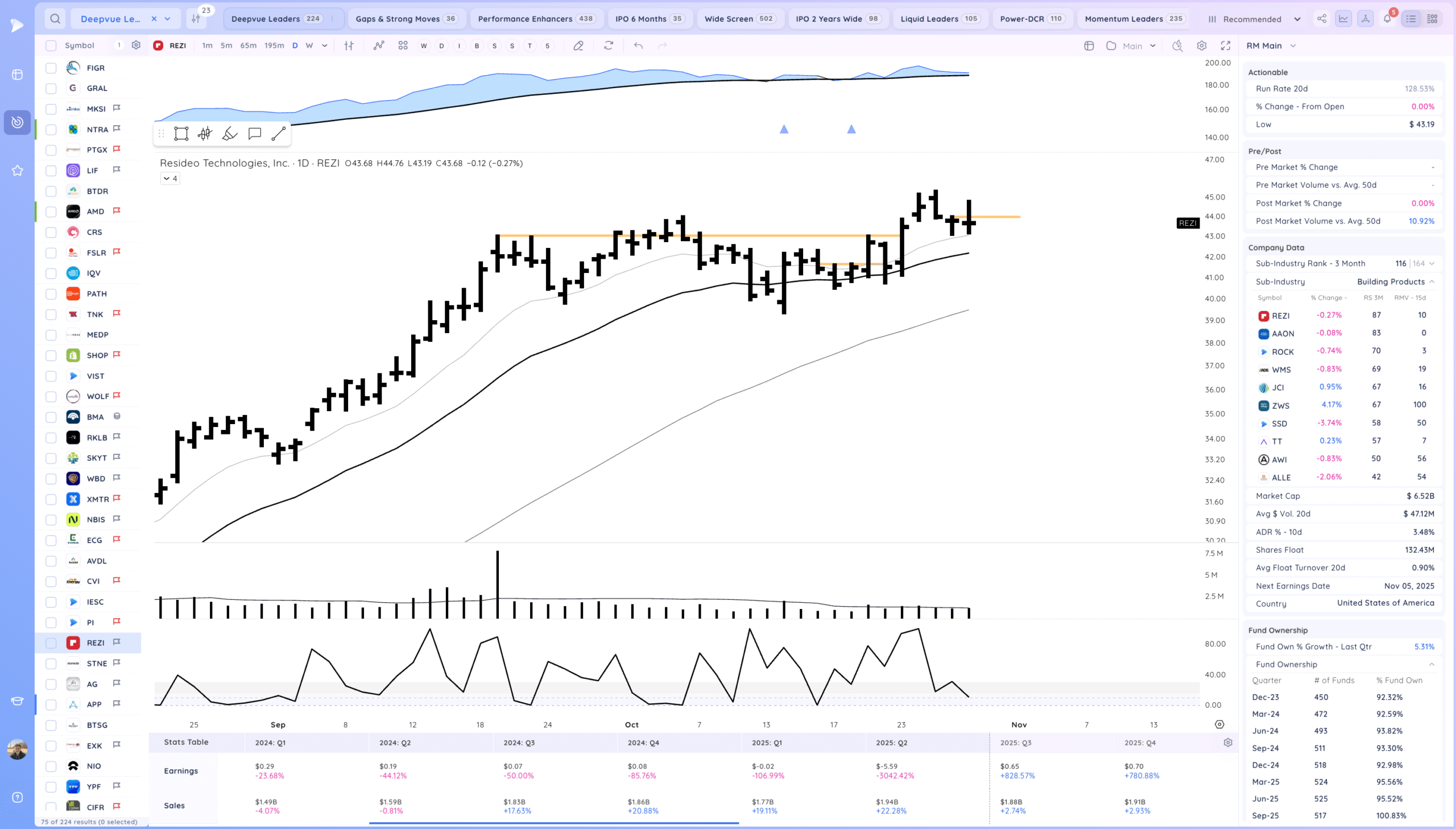Click the orange resistance line near 44.00

(1002, 217)
